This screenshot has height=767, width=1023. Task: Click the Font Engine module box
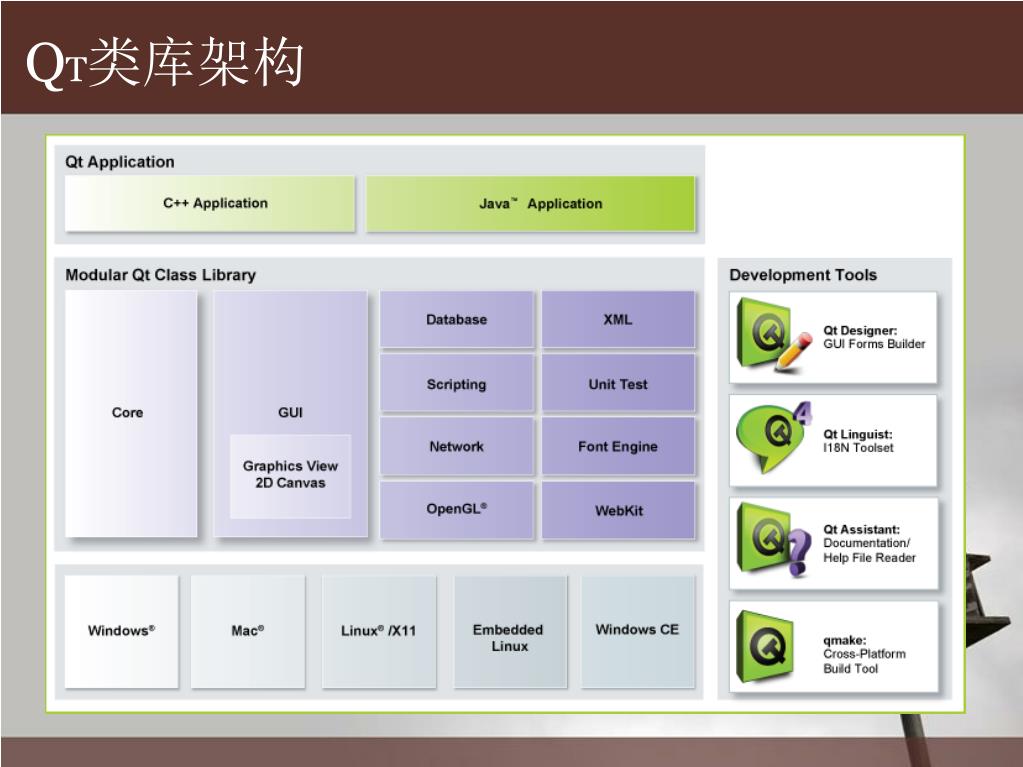point(618,447)
